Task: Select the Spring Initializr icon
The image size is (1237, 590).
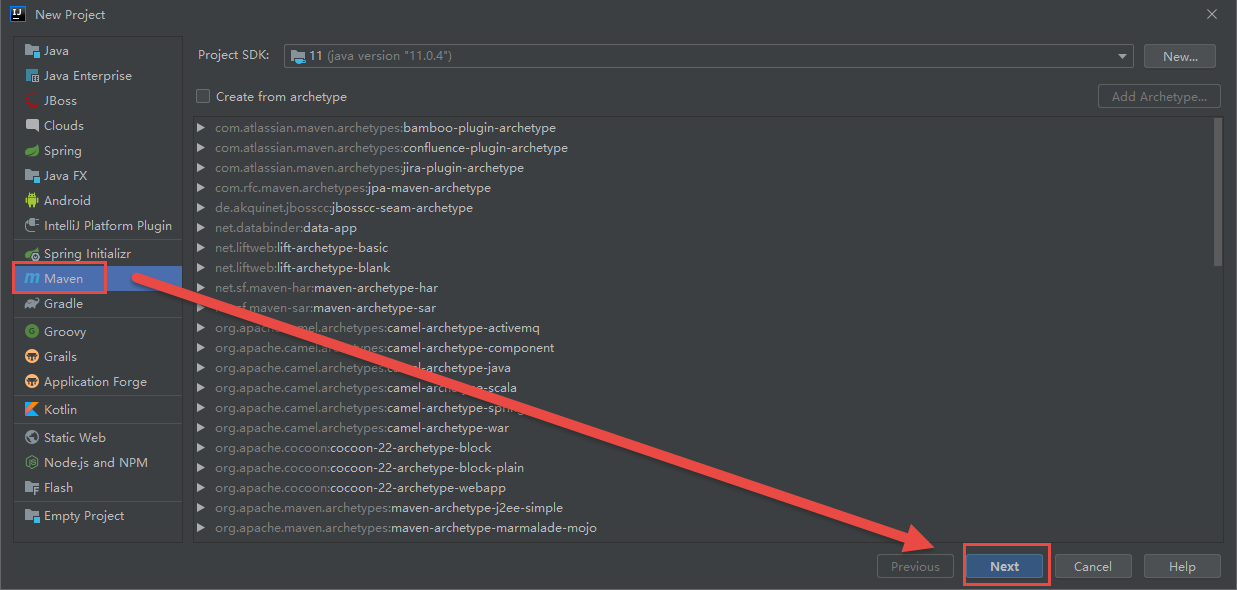Action: [x=32, y=254]
